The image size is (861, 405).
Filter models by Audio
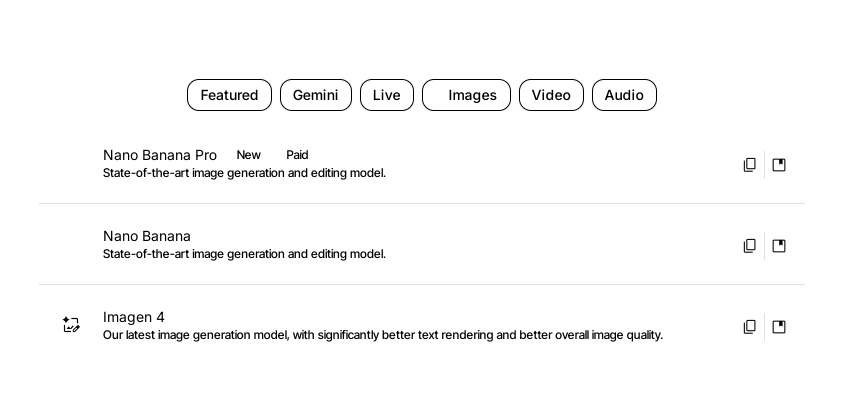click(624, 95)
